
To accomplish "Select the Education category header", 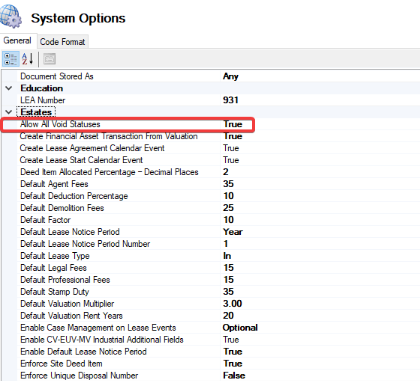I will (42, 88).
